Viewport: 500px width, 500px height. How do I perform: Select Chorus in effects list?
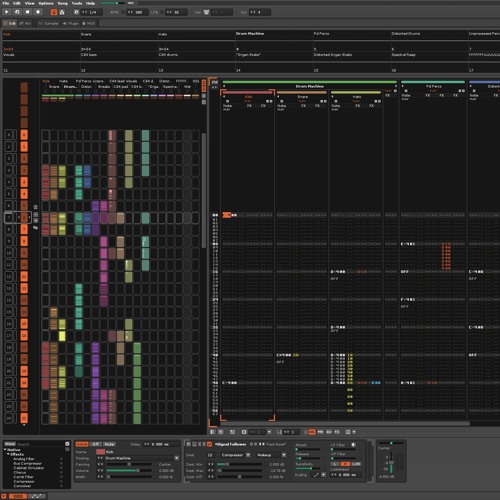coord(20,472)
